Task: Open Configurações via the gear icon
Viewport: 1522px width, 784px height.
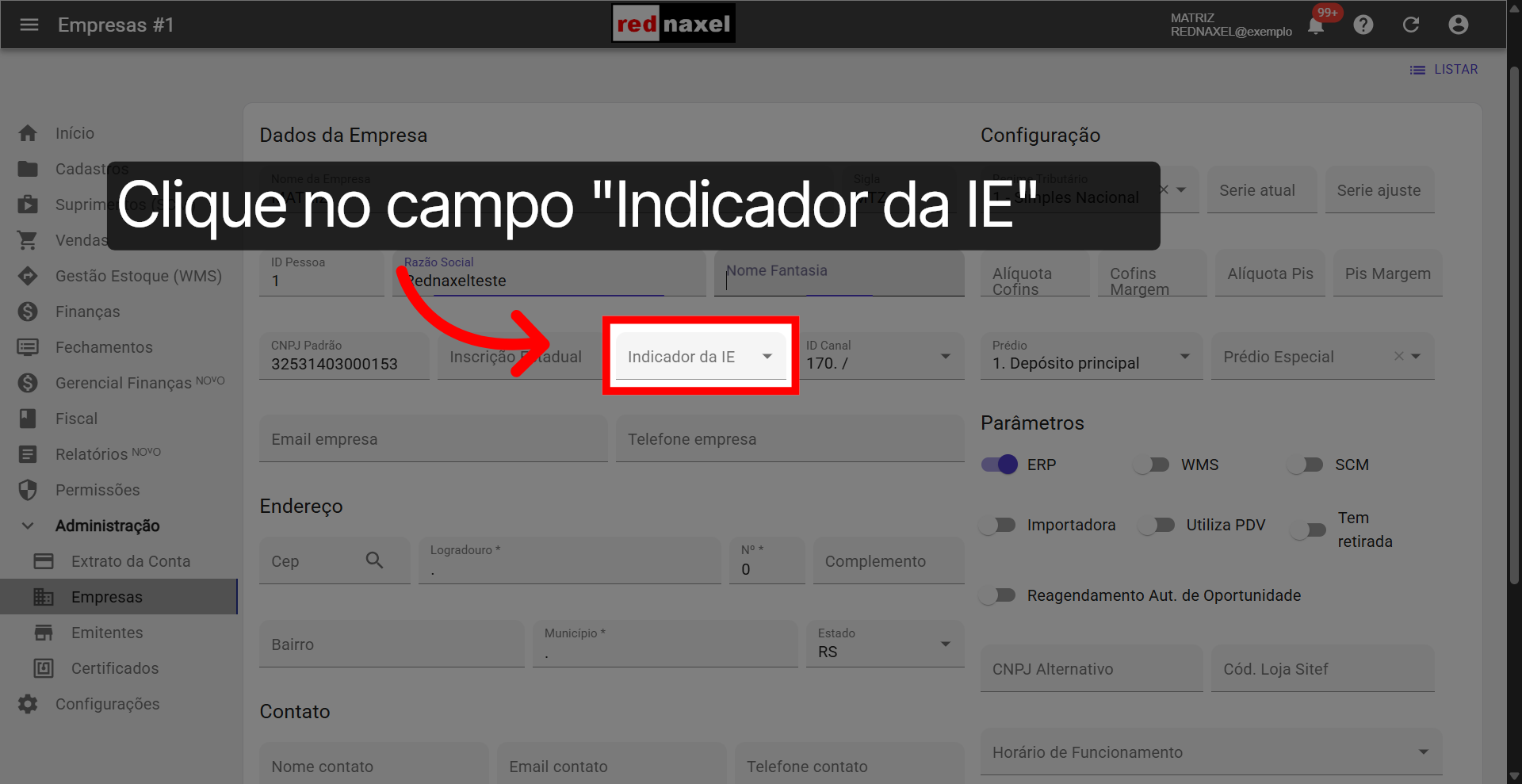Action: (28, 704)
